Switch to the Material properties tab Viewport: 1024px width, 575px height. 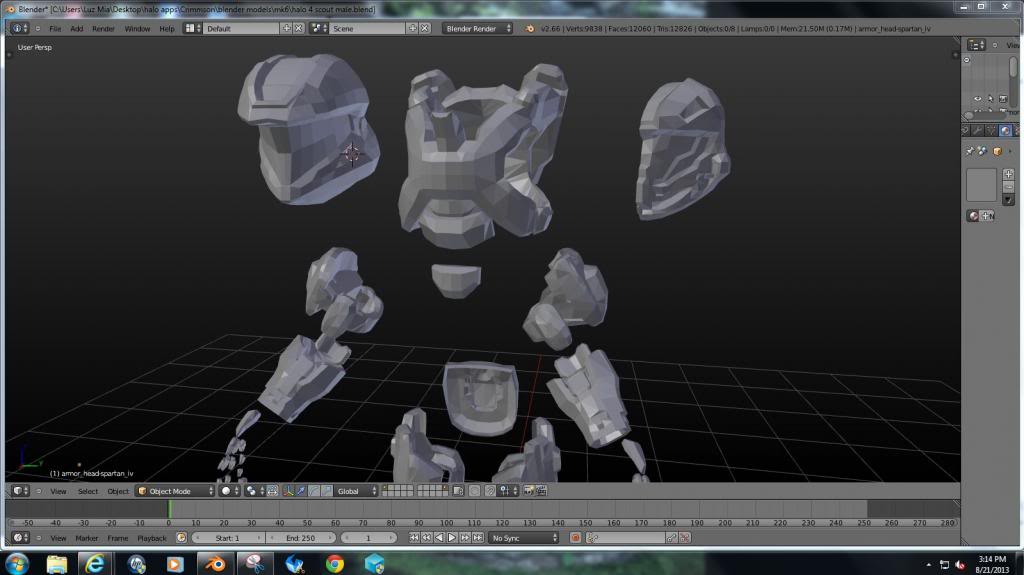coord(1006,131)
